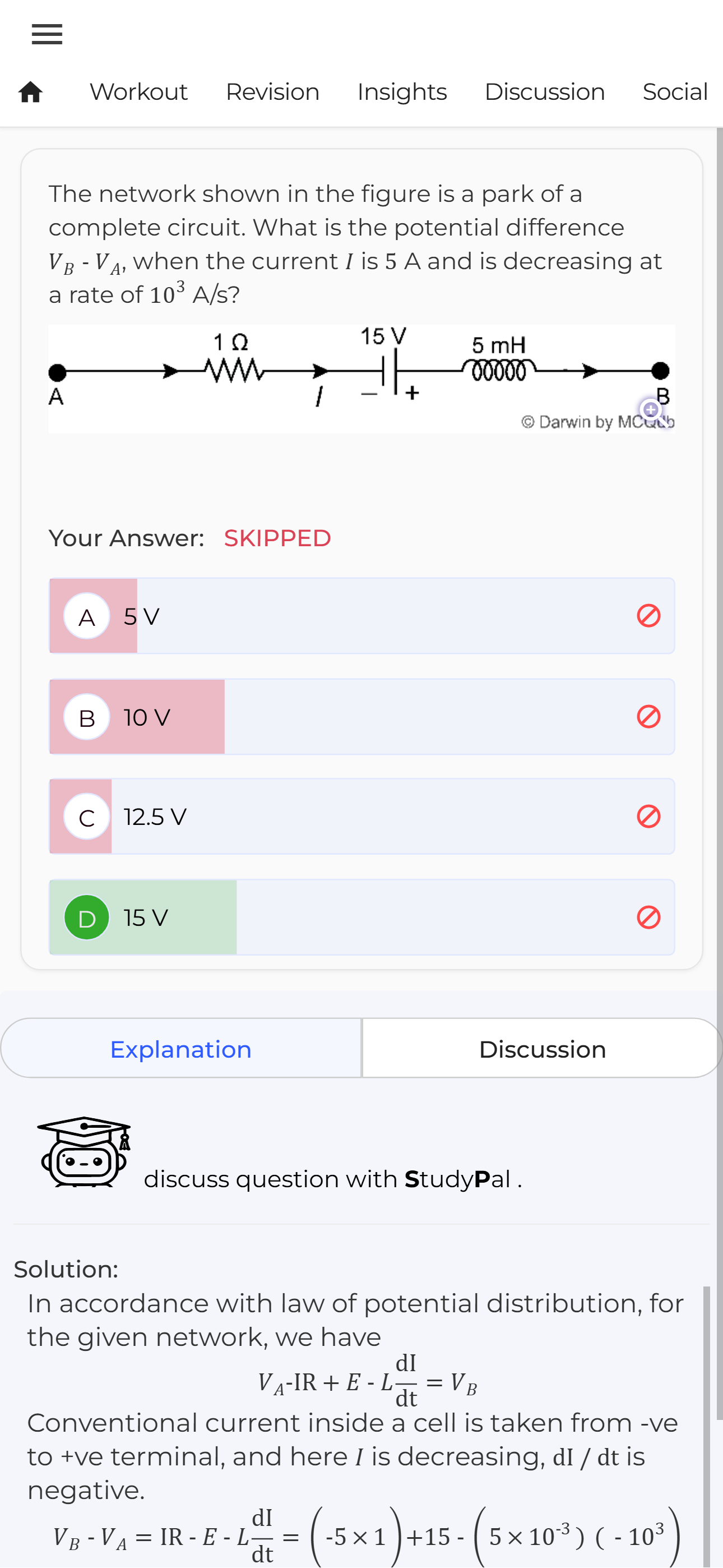Click the blocked icon on option C
The width and height of the screenshot is (723, 1568).
[x=648, y=817]
